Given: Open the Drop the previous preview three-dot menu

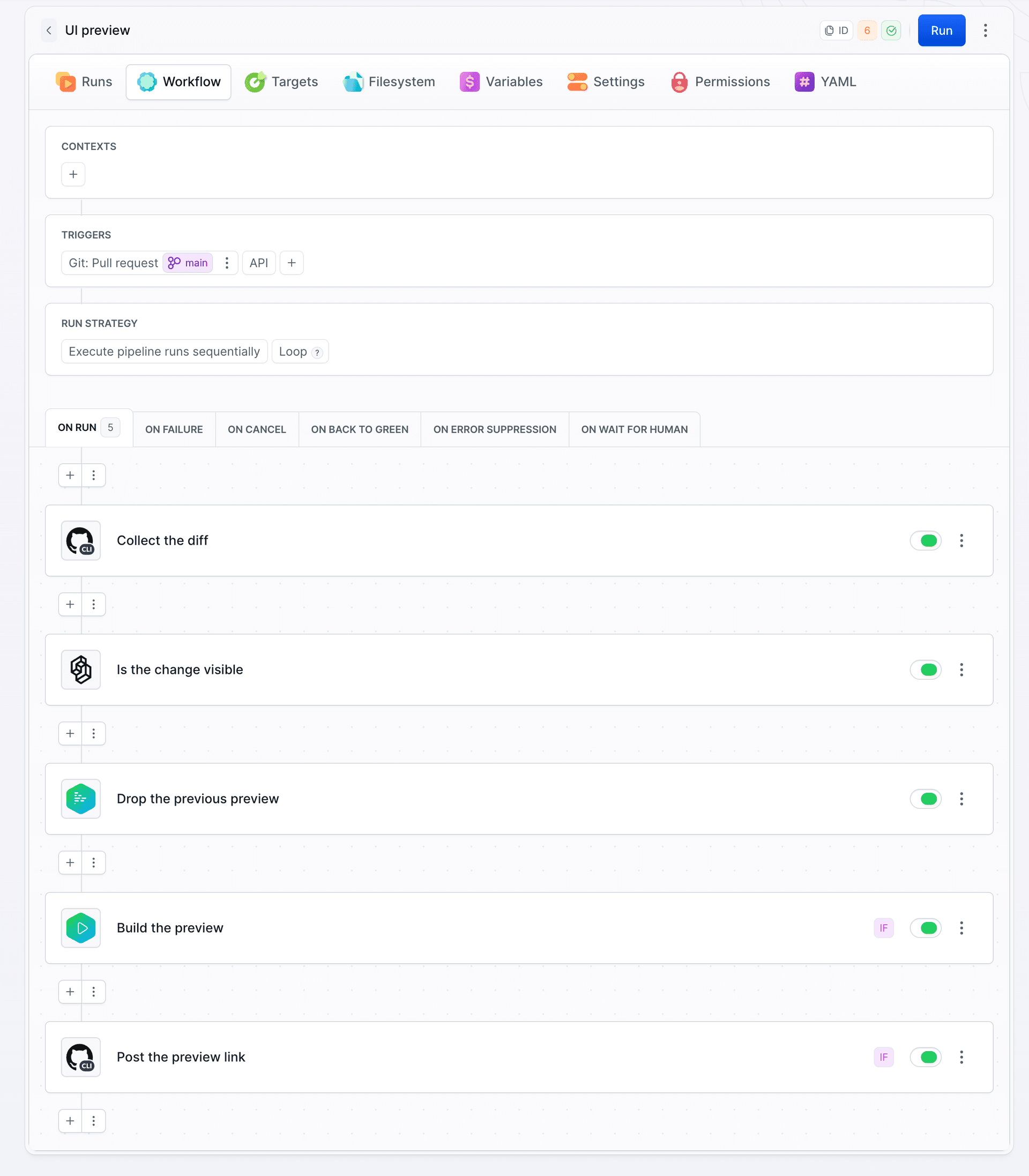Looking at the screenshot, I should tap(961, 799).
